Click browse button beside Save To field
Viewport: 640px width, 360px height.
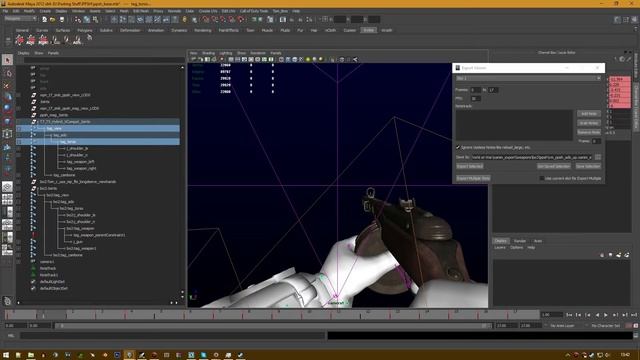point(598,157)
